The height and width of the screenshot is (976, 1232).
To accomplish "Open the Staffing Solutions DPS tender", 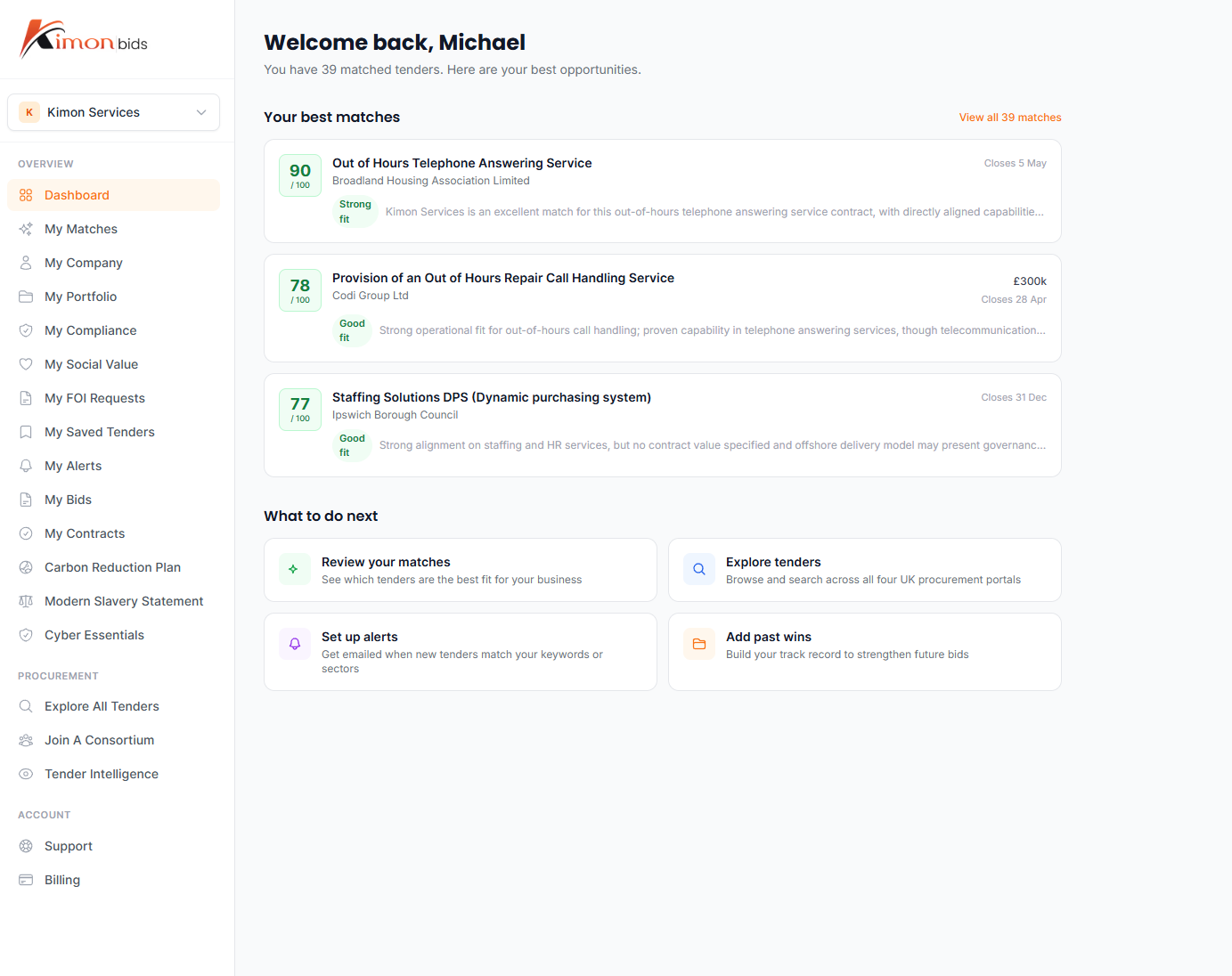I will pos(491,397).
